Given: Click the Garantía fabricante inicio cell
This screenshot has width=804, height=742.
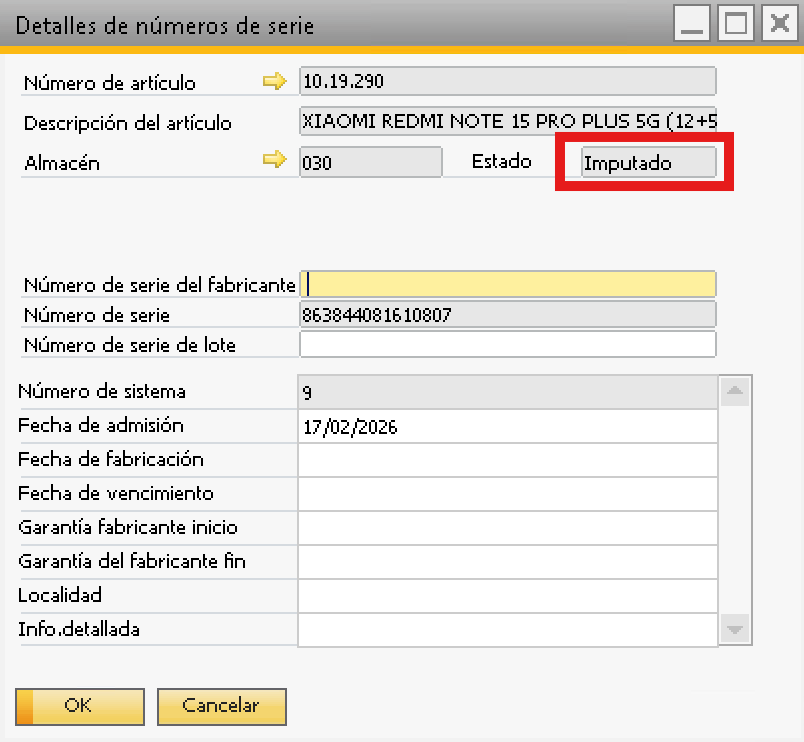Looking at the screenshot, I should point(508,528).
